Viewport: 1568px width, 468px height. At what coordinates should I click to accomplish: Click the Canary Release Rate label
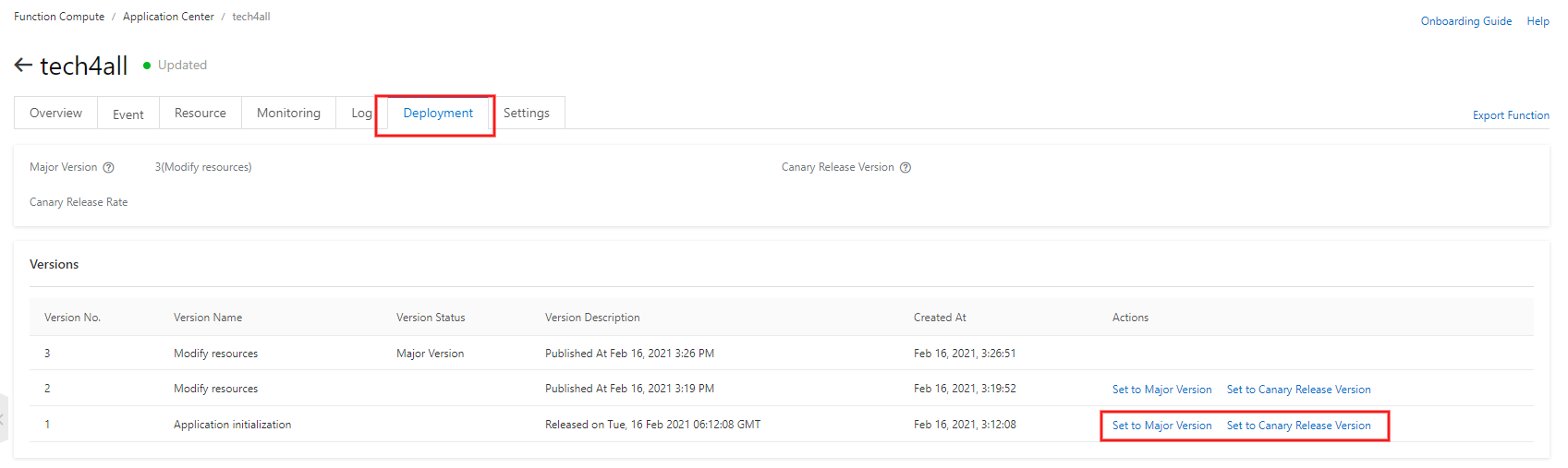tap(79, 202)
